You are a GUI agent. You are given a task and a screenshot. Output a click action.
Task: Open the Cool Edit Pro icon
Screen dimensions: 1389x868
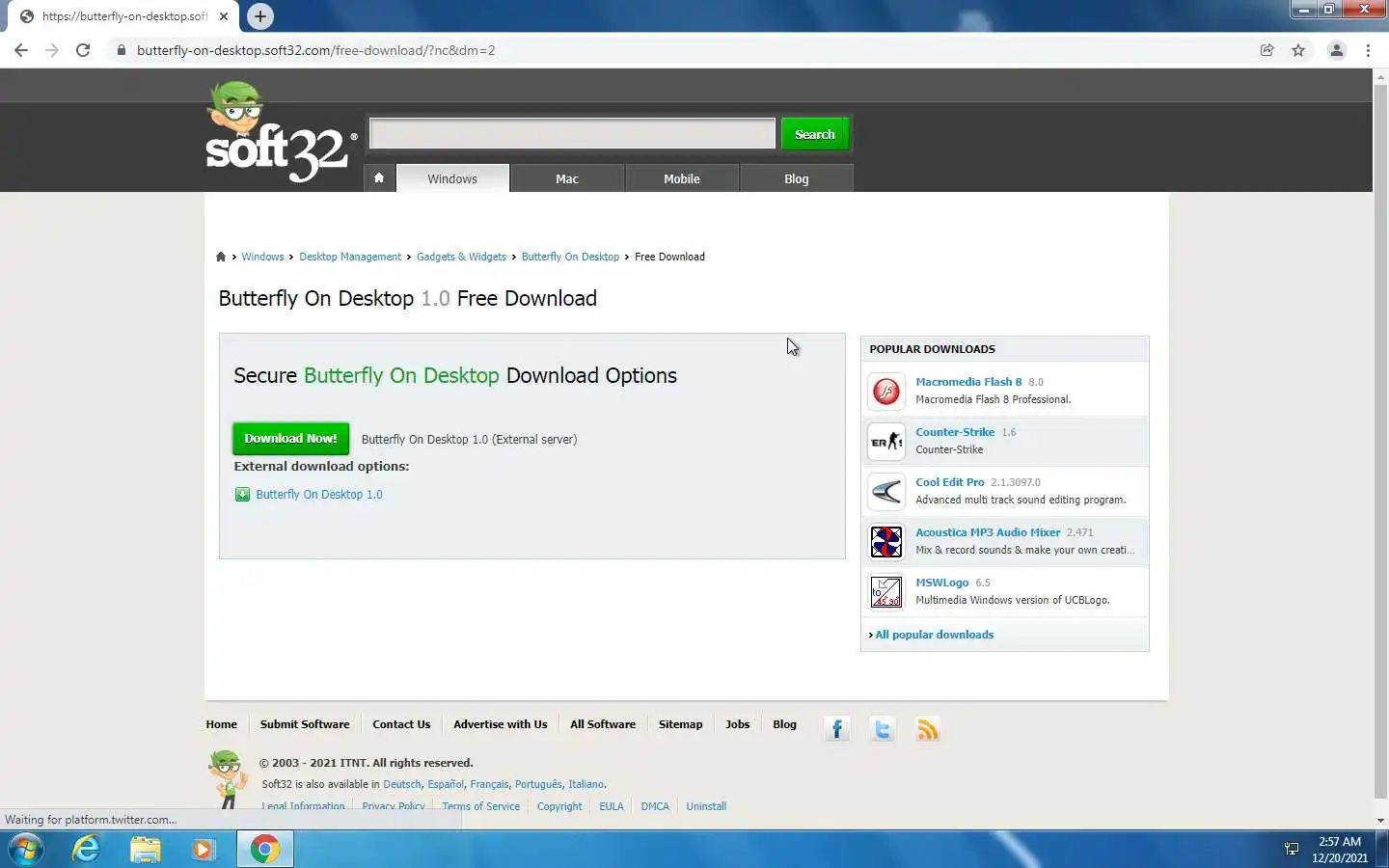(886, 492)
